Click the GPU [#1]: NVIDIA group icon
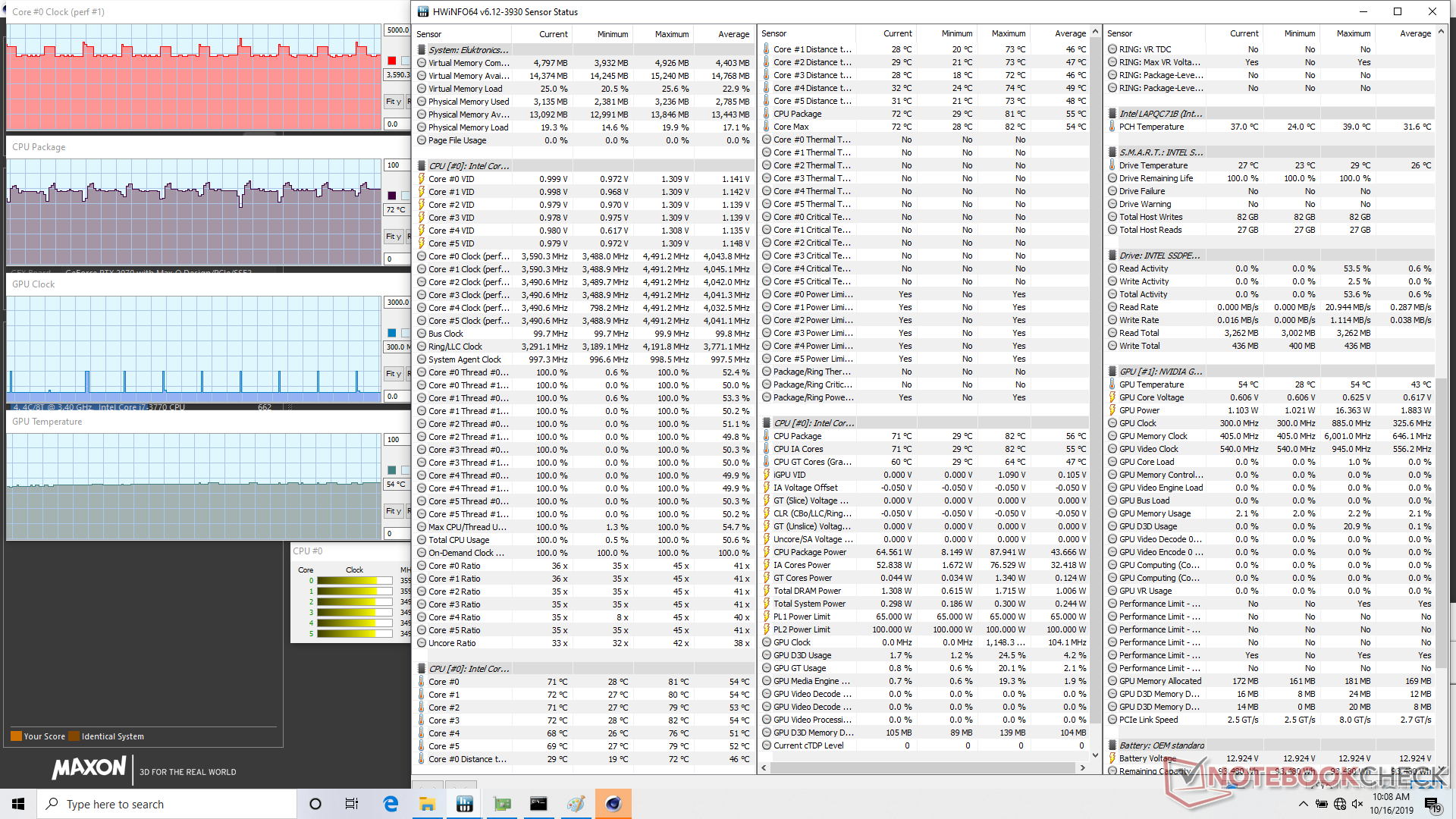Image resolution: width=1456 pixels, height=819 pixels. coord(1112,372)
